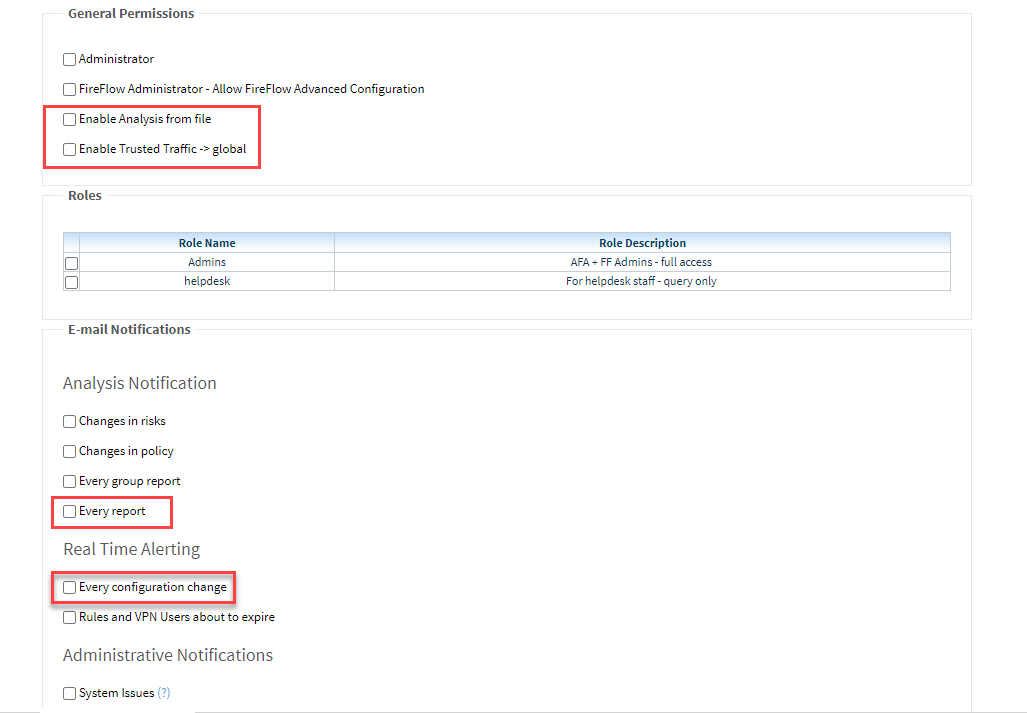Enable Every configuration change alerting

[69, 587]
